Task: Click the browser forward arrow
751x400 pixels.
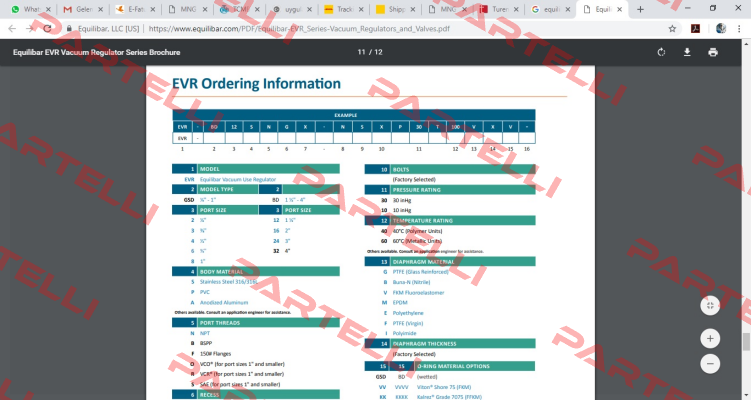Action: 30,28
